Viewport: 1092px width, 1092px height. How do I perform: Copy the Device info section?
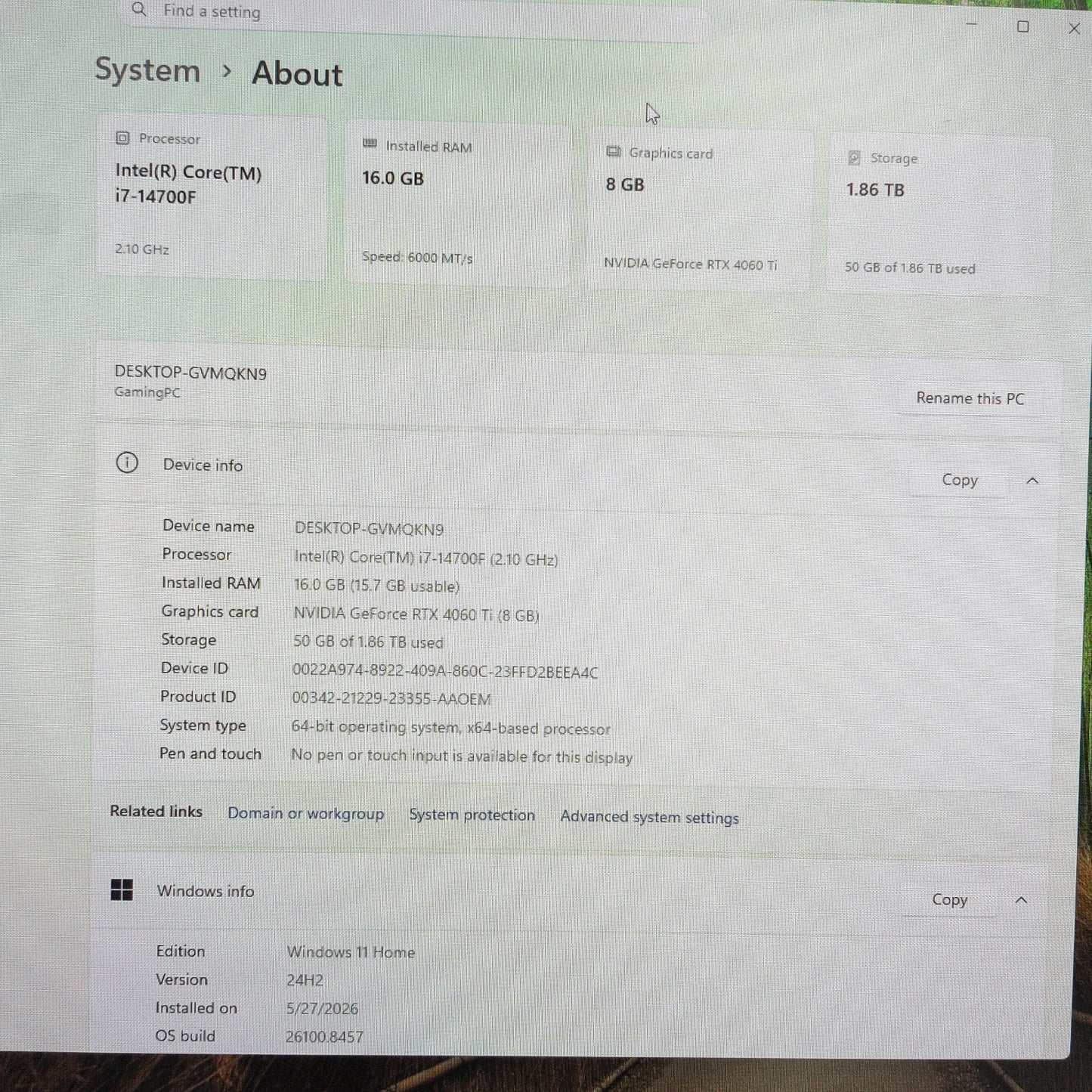point(960,480)
